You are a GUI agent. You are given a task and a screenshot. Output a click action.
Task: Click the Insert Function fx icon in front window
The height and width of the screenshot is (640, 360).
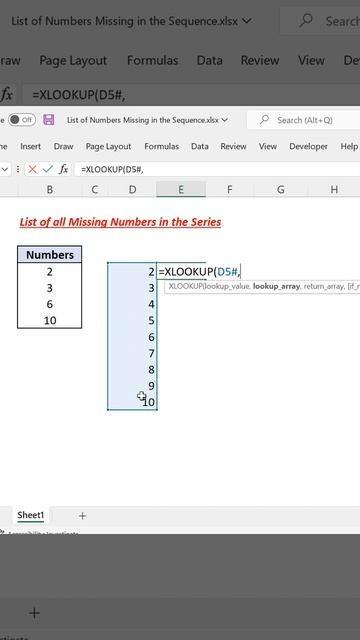coord(63,169)
